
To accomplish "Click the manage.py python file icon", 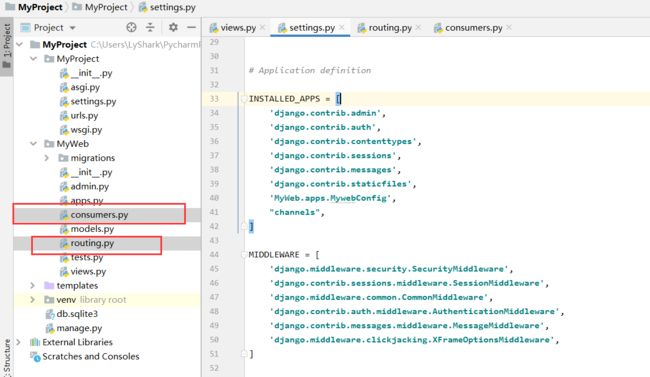I will click(x=50, y=328).
